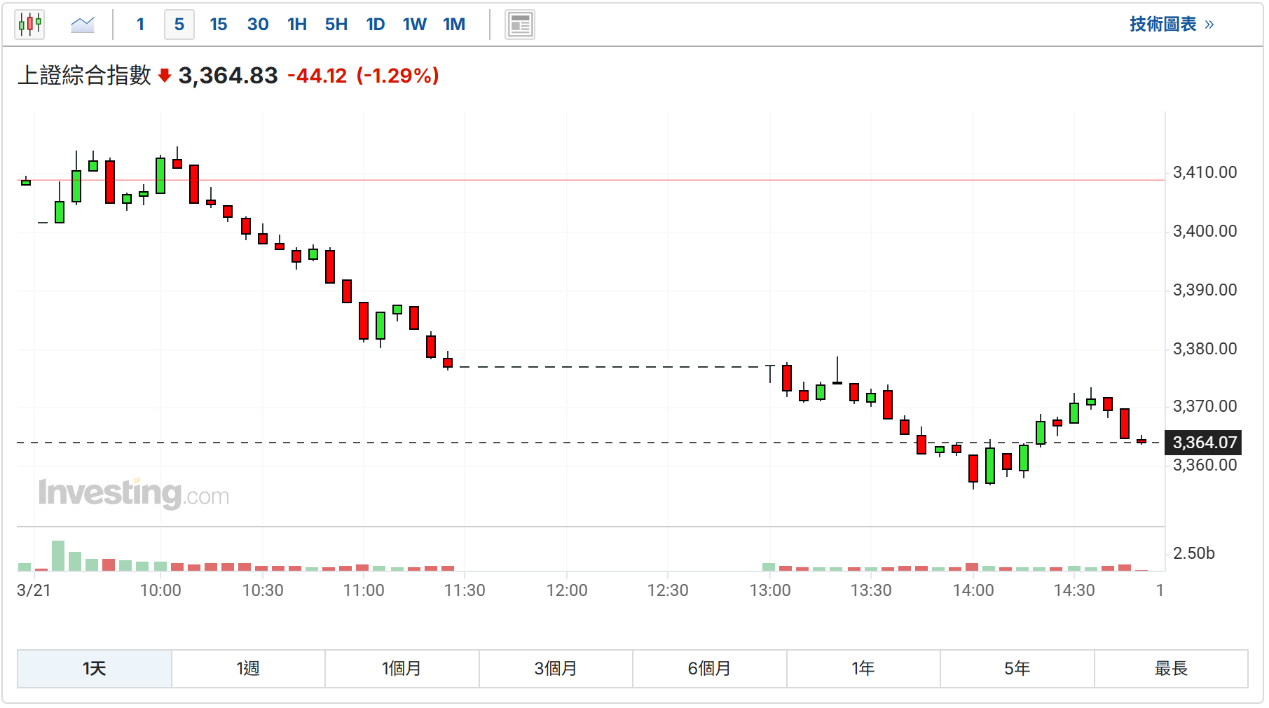Screen dimensions: 1269x708
Task: Click the current price label 3,364.07
Action: pos(1205,442)
